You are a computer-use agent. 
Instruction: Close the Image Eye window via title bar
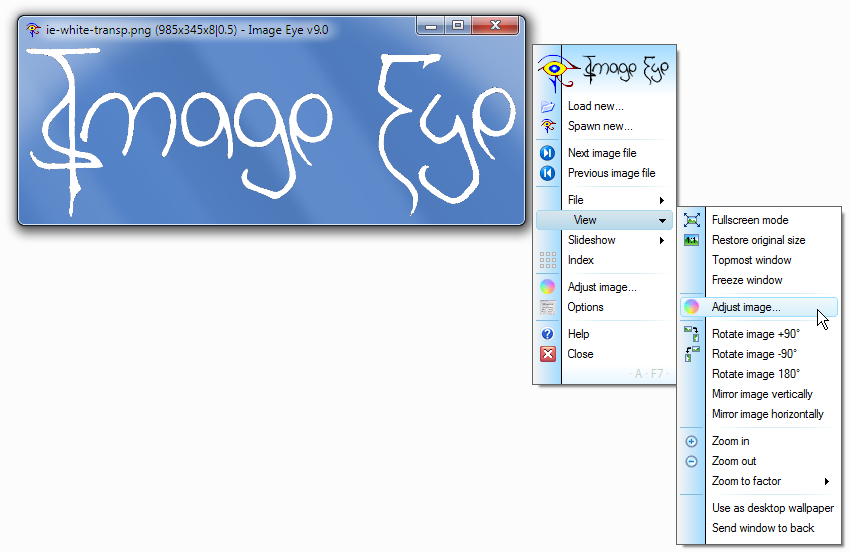[495, 25]
